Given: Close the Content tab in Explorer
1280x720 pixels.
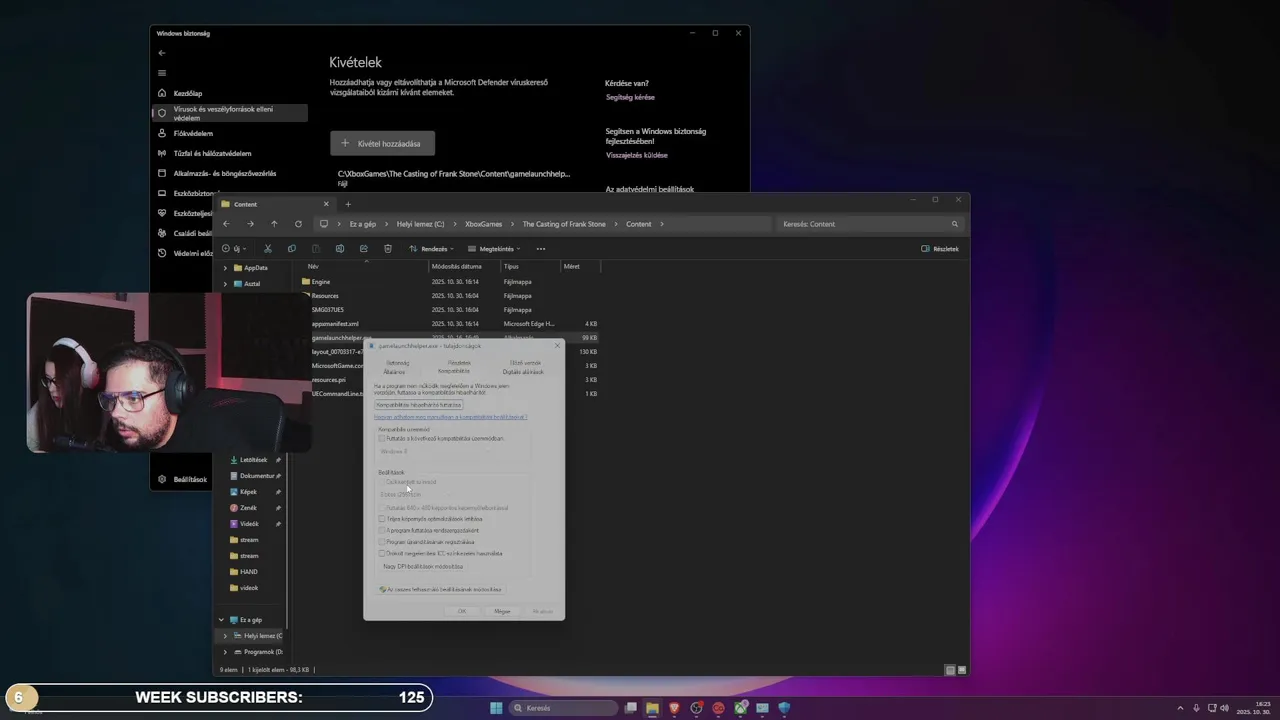Looking at the screenshot, I should (x=325, y=204).
